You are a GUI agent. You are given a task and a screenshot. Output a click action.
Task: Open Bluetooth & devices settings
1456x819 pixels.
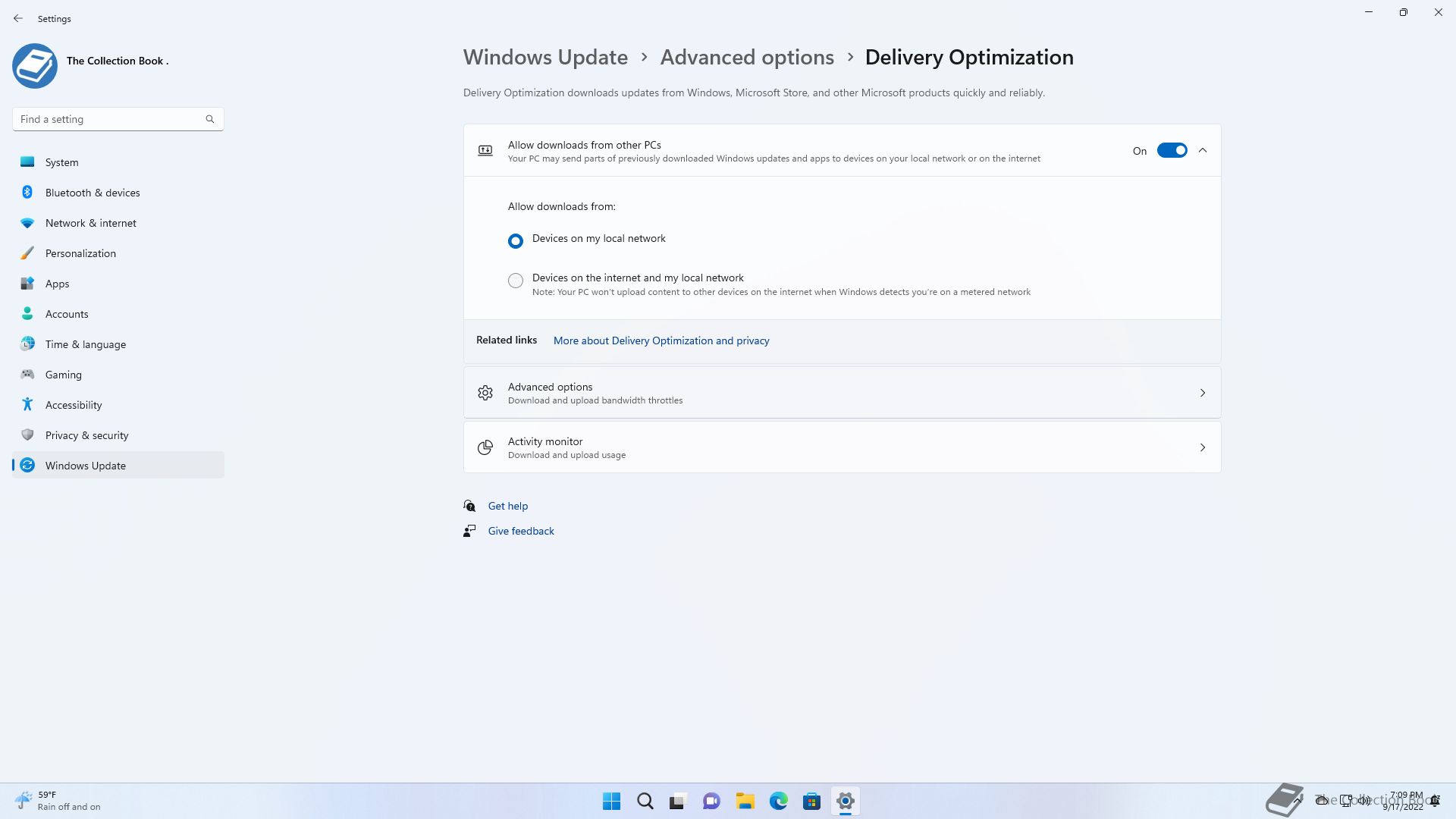tap(118, 193)
